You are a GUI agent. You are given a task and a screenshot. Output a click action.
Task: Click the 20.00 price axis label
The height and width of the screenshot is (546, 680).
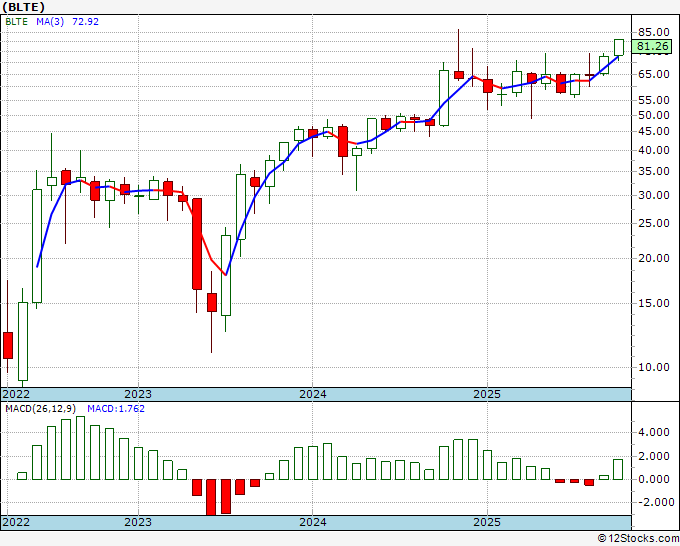coord(654,258)
